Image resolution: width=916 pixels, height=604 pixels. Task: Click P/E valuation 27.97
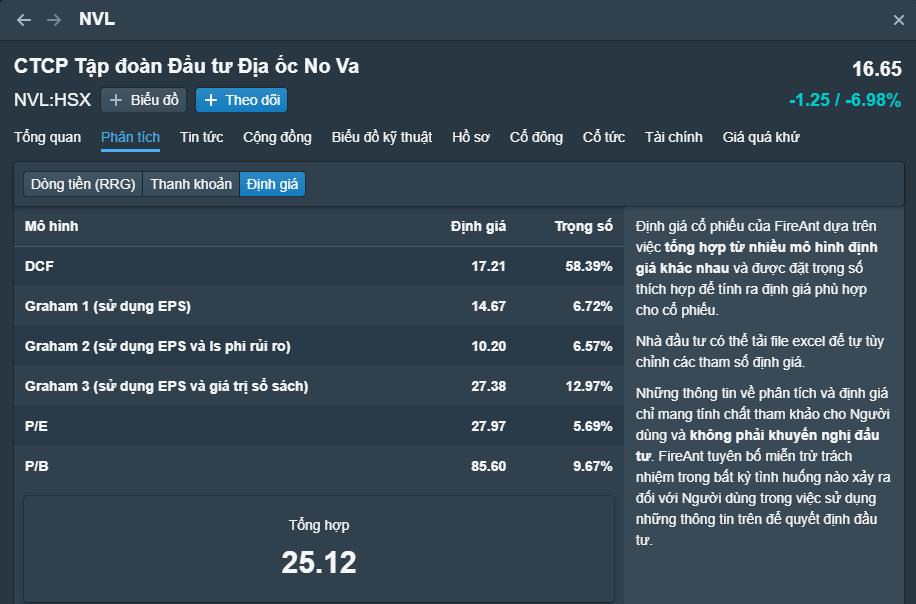pyautogui.click(x=488, y=426)
